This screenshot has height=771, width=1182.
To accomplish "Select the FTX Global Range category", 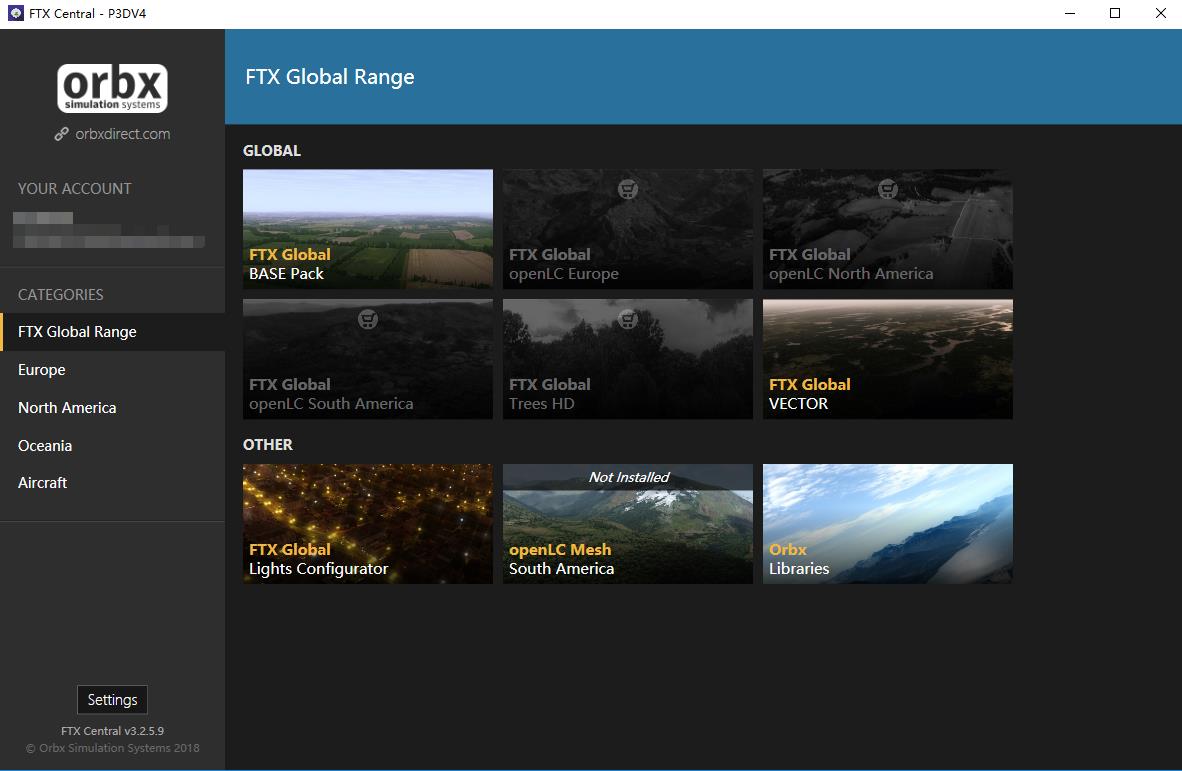I will tap(112, 332).
